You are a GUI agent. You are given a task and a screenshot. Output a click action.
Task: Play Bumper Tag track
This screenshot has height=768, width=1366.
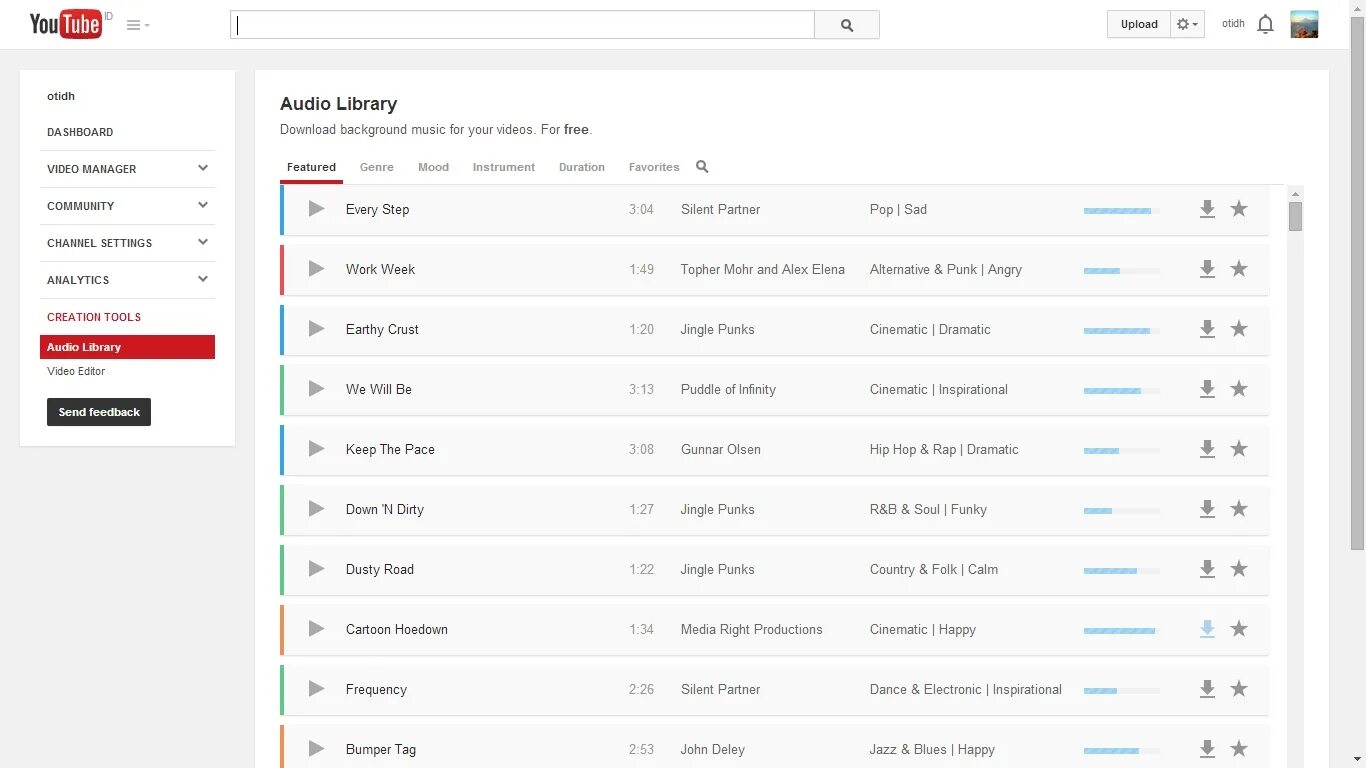[316, 748]
